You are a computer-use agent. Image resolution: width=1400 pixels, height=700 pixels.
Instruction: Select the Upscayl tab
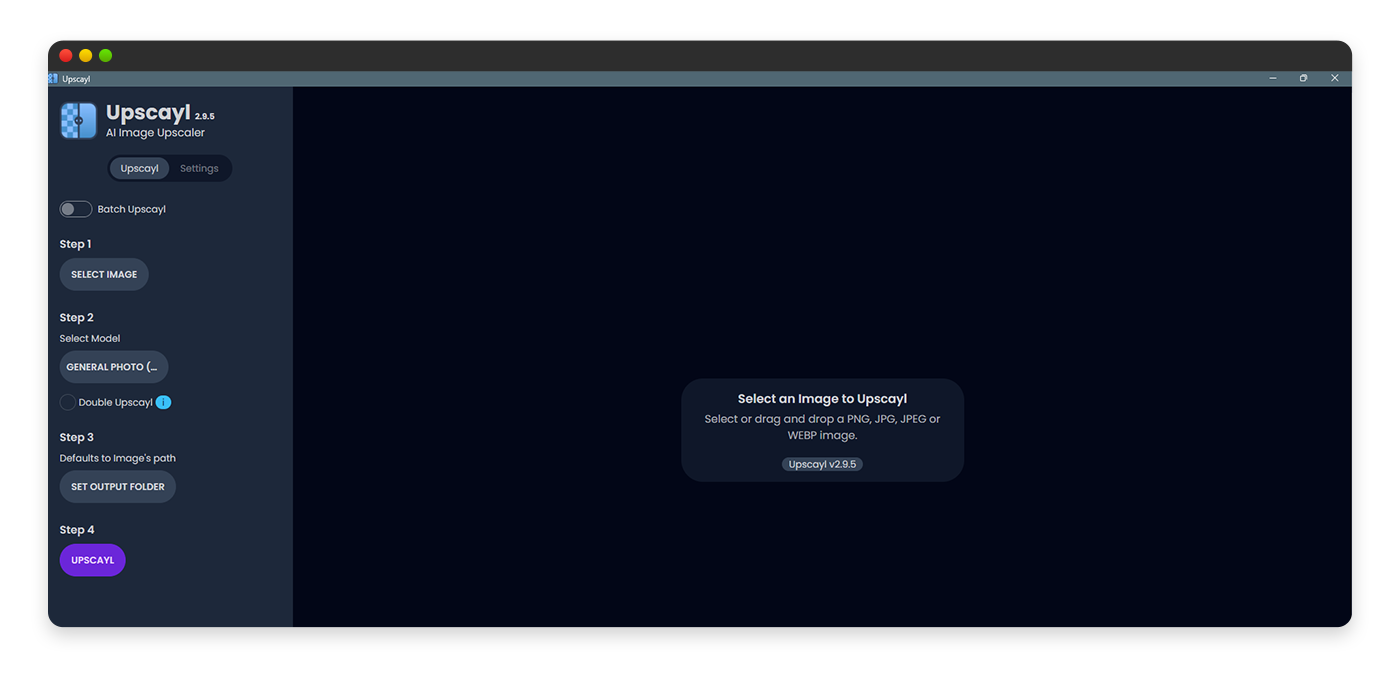tap(140, 168)
